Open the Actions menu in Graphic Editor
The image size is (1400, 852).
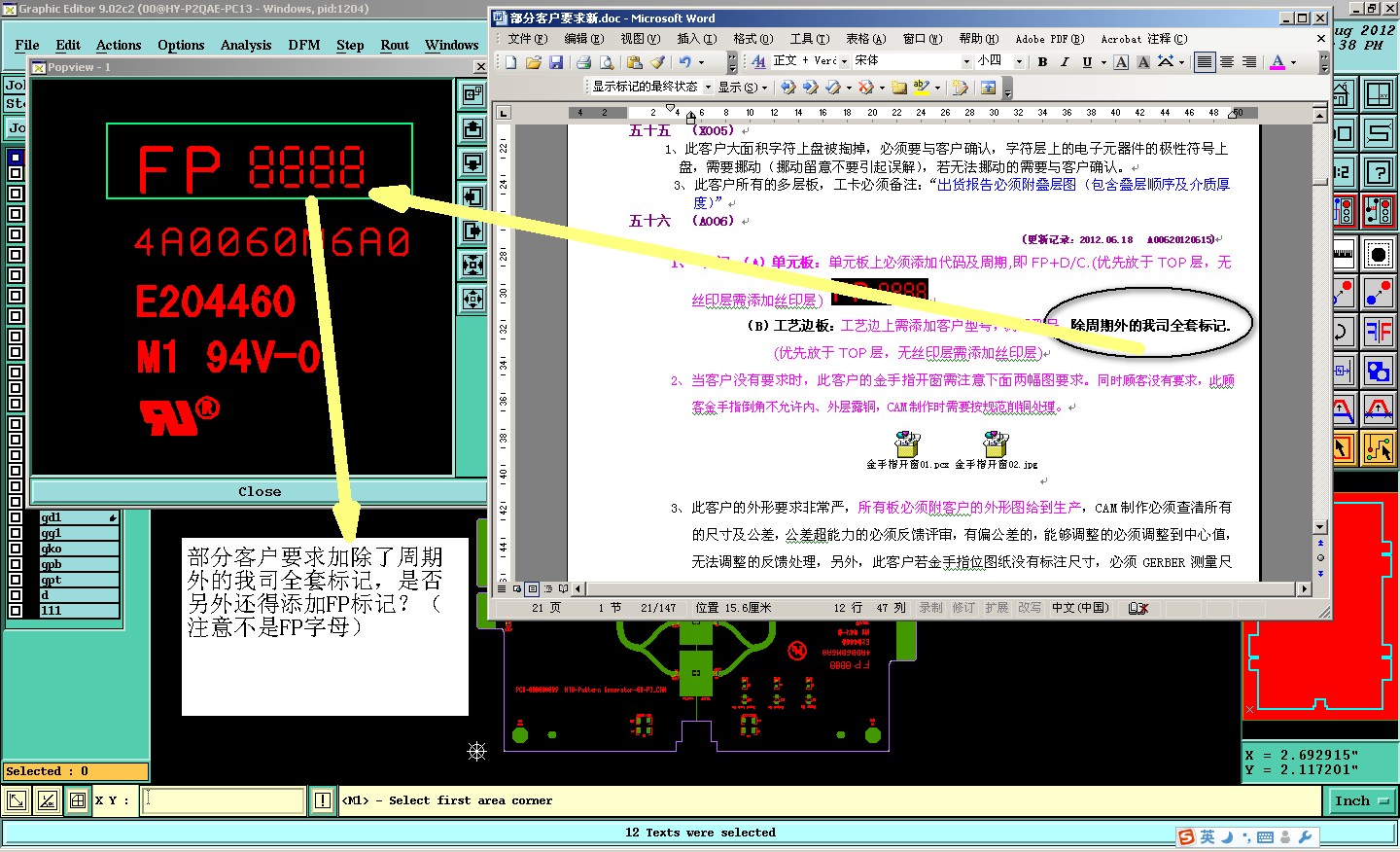pos(119,45)
